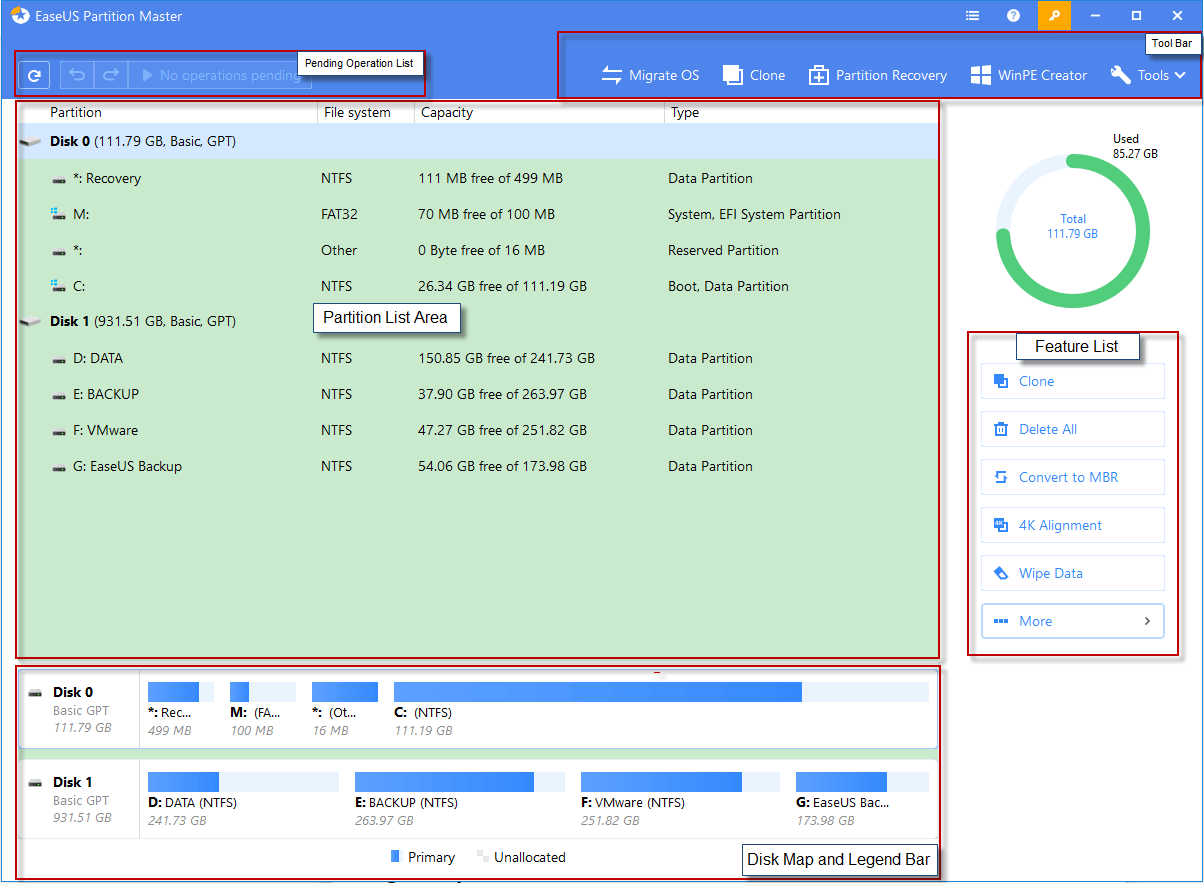Select the G: EaseUS Backup partition row
Screen dimensions: 1204x883
478,466
